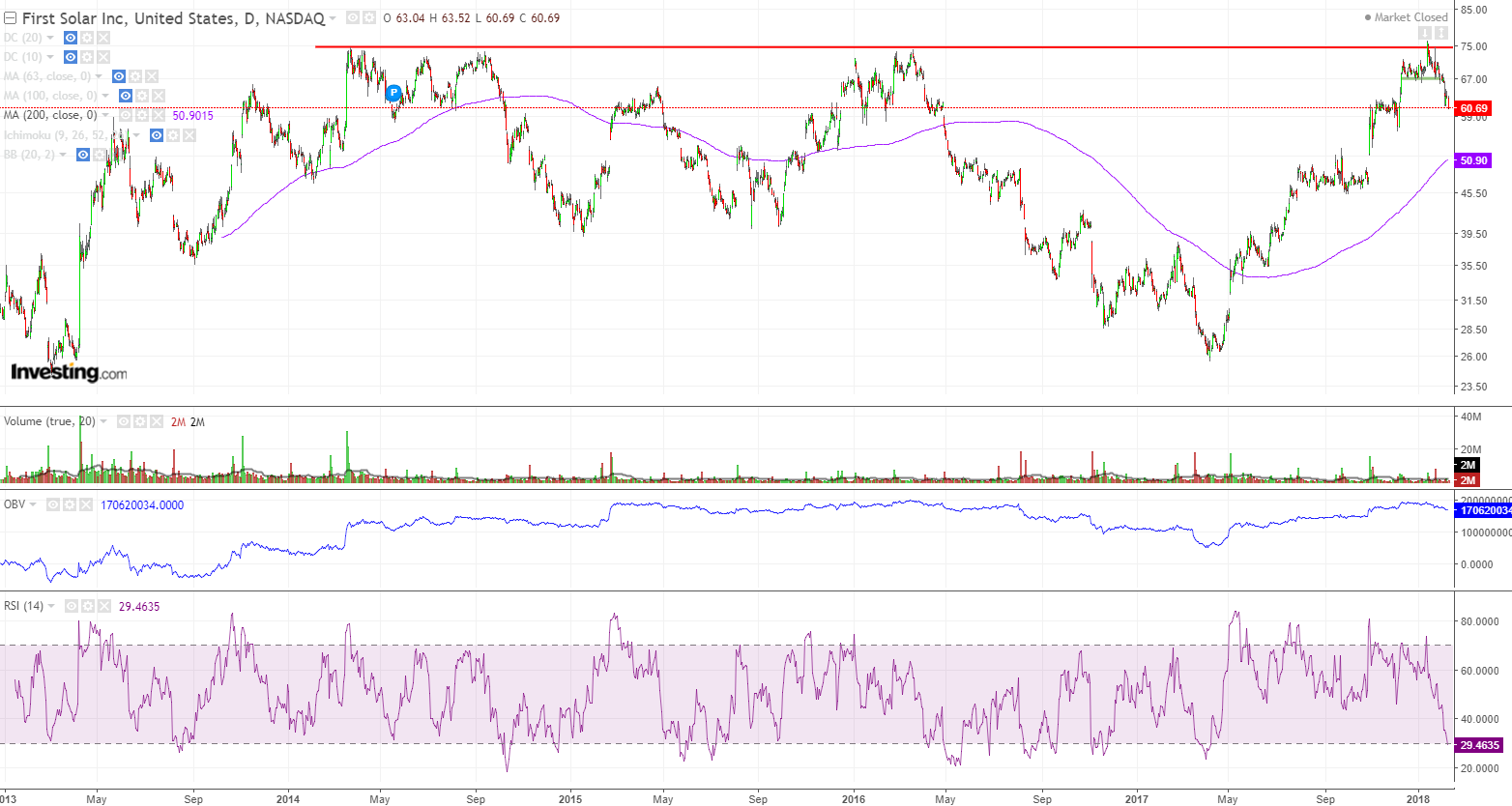Click the down-arrow pane button under Market Closed

[1425, 34]
